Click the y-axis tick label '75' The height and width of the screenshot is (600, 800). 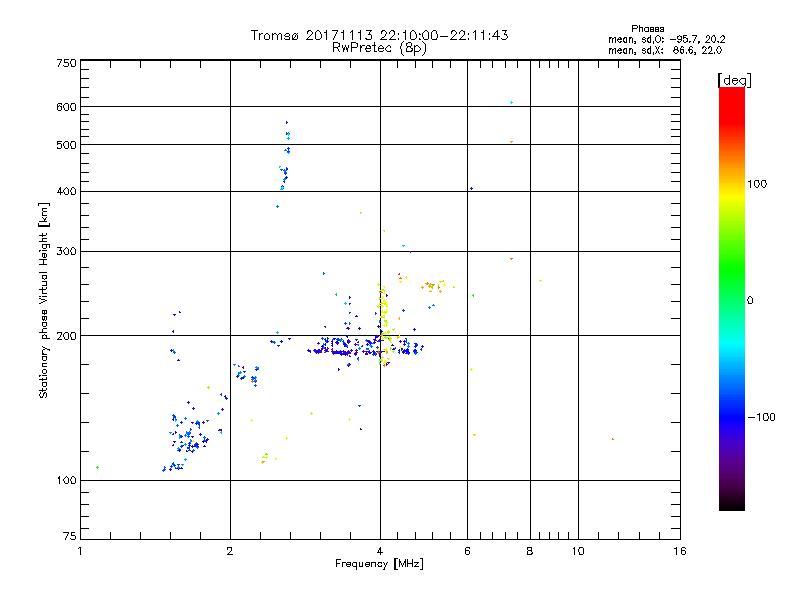70,536
